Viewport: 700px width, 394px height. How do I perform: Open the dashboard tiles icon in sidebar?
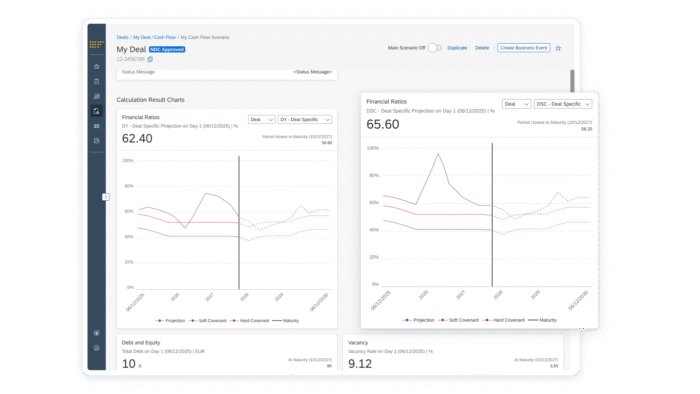96,126
